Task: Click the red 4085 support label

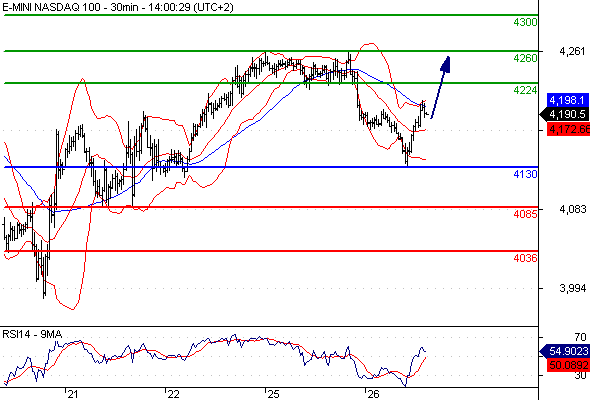Action: point(525,214)
